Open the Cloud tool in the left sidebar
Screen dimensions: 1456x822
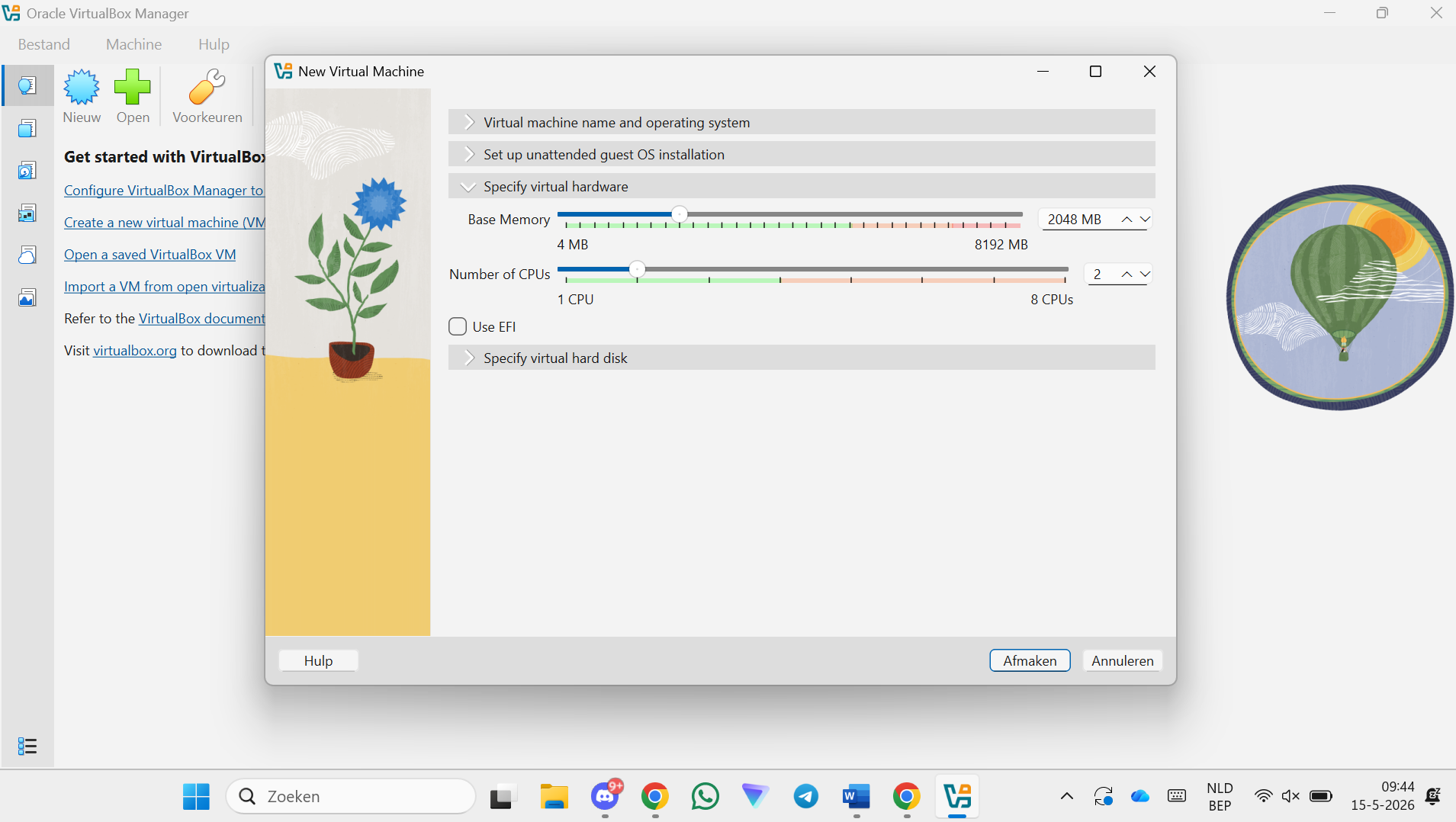pos(27,255)
